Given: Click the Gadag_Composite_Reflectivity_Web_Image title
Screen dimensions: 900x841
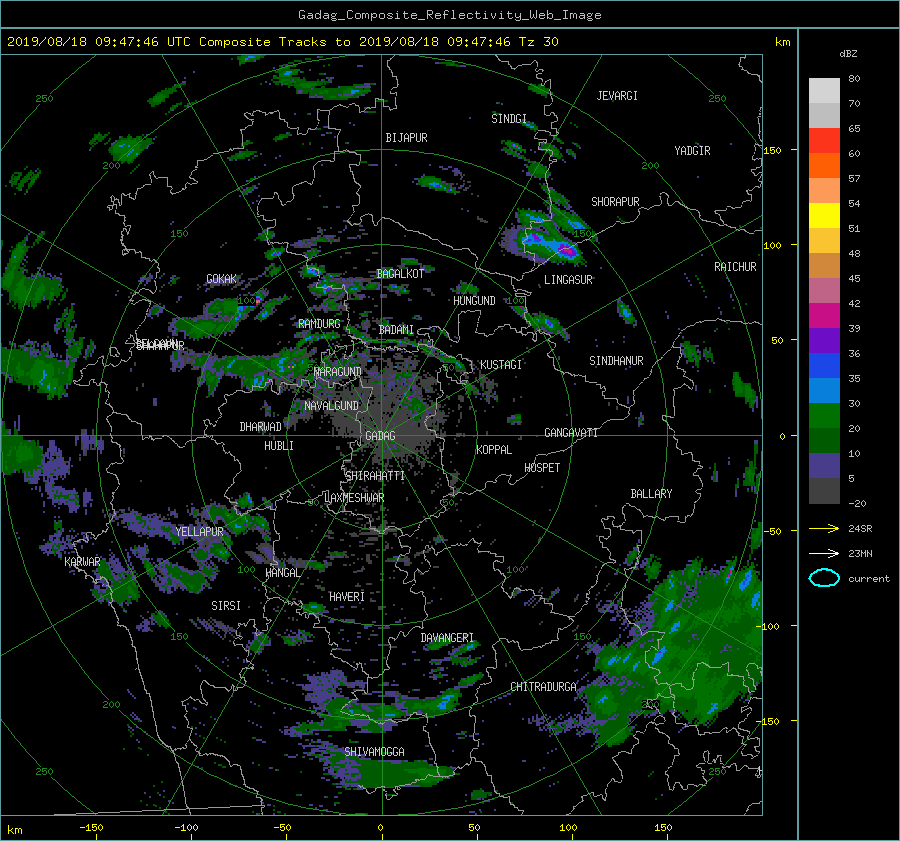Looking at the screenshot, I should [449, 15].
